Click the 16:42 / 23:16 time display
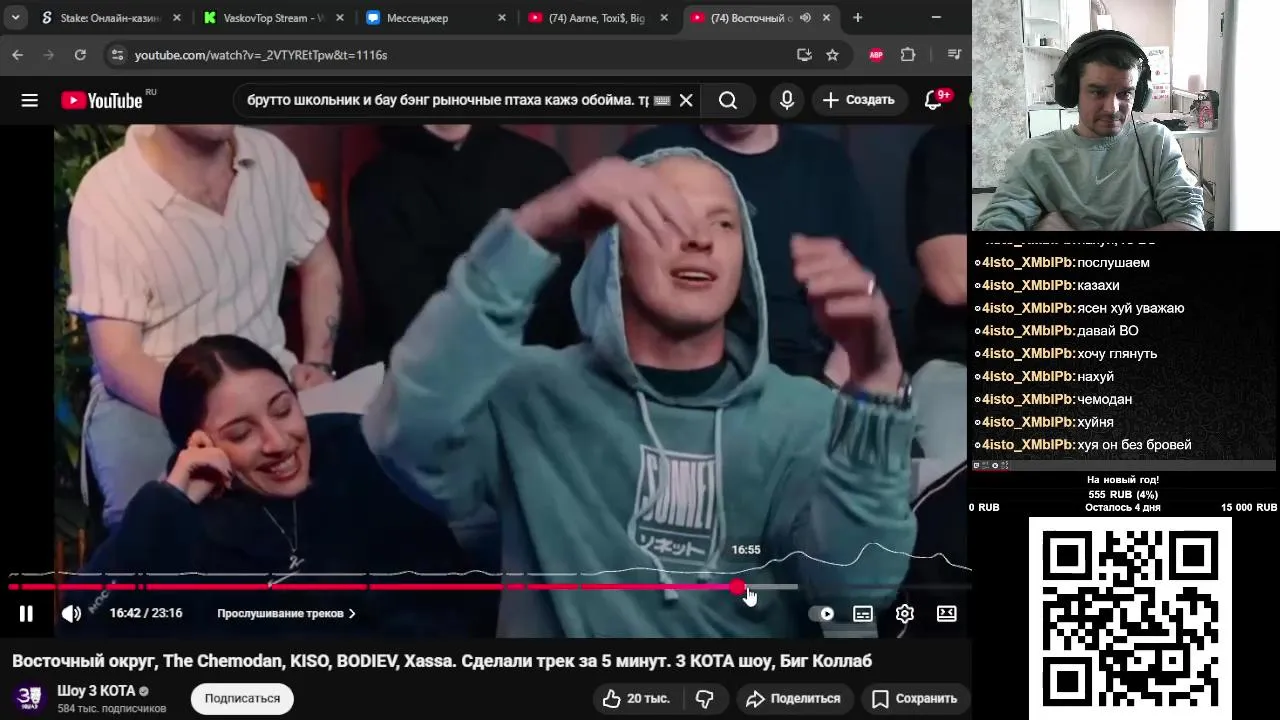1280x720 pixels. coord(146,613)
